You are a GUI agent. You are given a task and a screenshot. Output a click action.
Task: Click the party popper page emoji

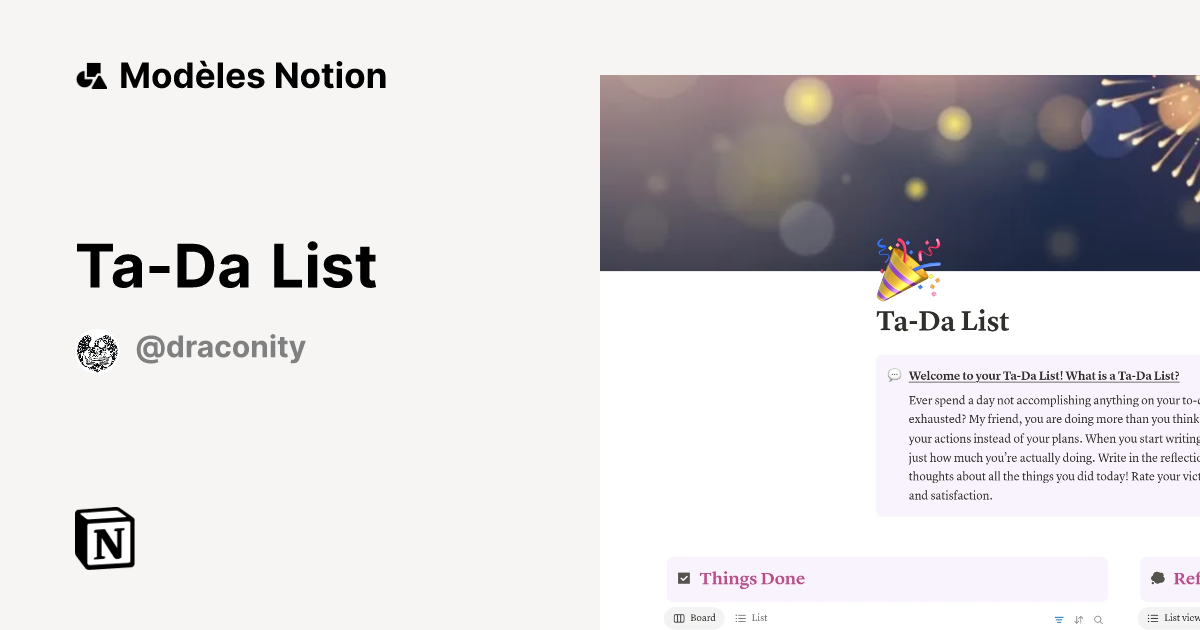(x=906, y=268)
